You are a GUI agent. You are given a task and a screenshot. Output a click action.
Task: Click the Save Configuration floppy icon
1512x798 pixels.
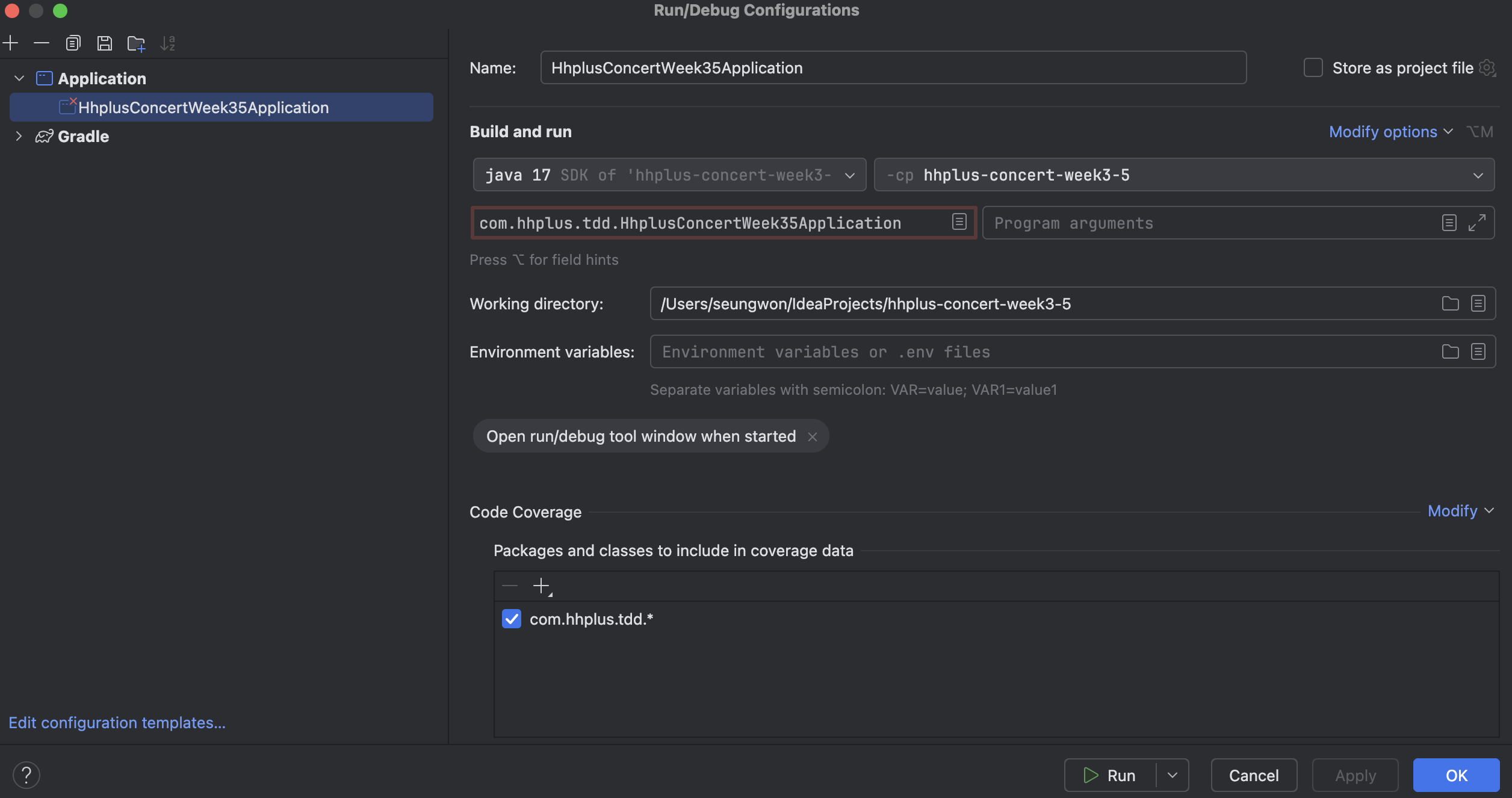tap(105, 43)
